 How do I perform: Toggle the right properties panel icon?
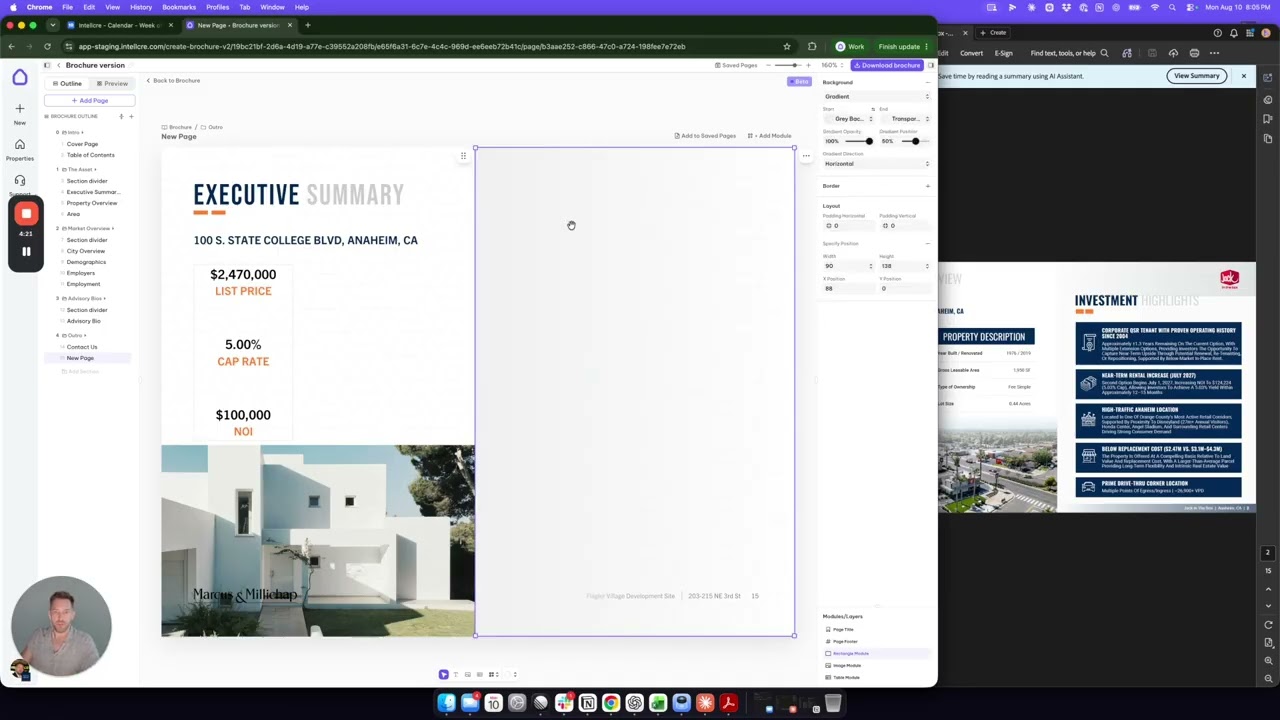(930, 65)
